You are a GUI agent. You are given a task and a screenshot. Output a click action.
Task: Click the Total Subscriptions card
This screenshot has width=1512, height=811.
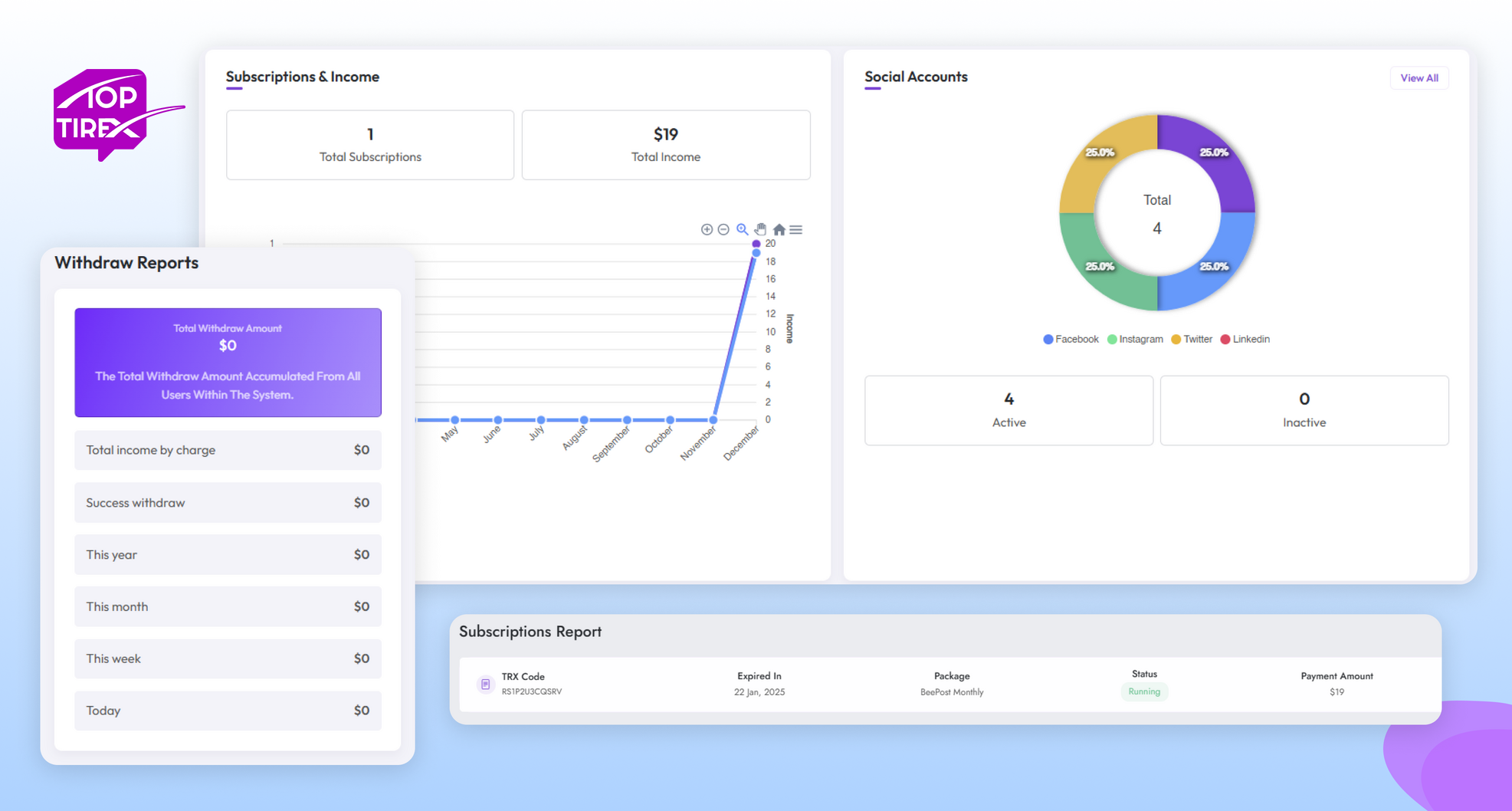370,145
